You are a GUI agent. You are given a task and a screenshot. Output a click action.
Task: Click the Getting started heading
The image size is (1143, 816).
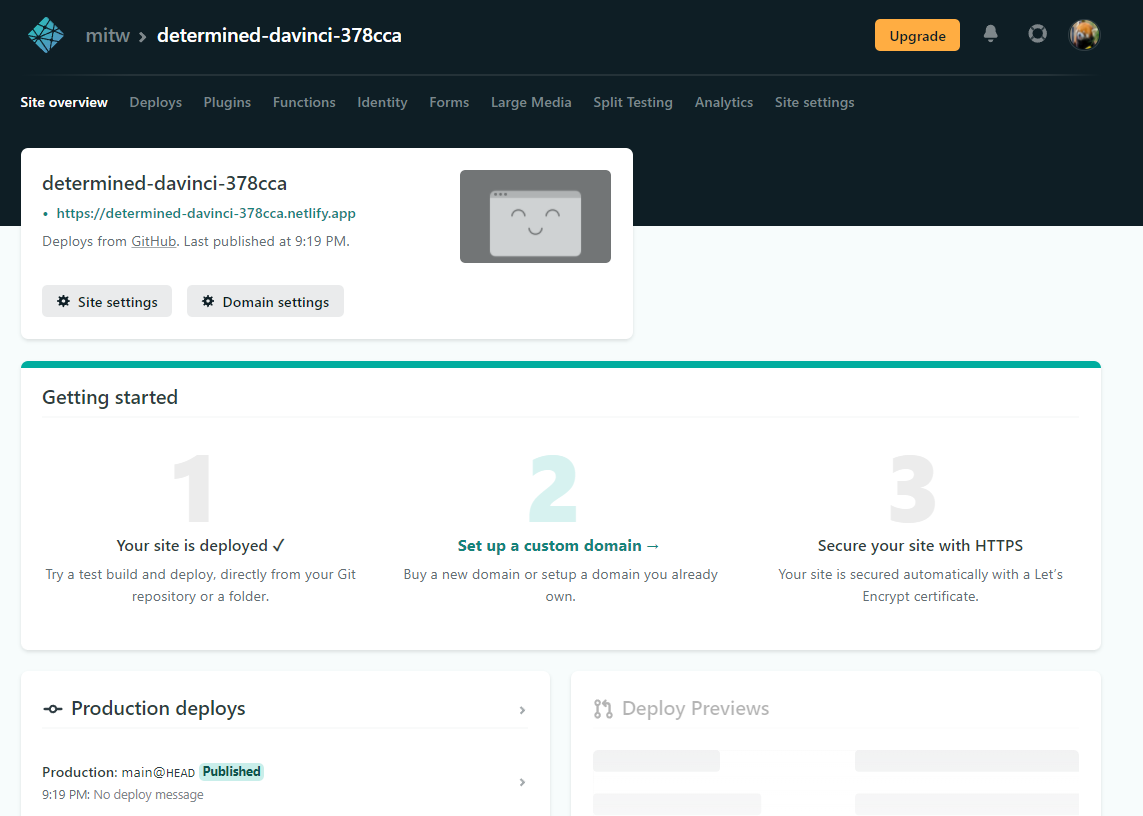point(110,397)
